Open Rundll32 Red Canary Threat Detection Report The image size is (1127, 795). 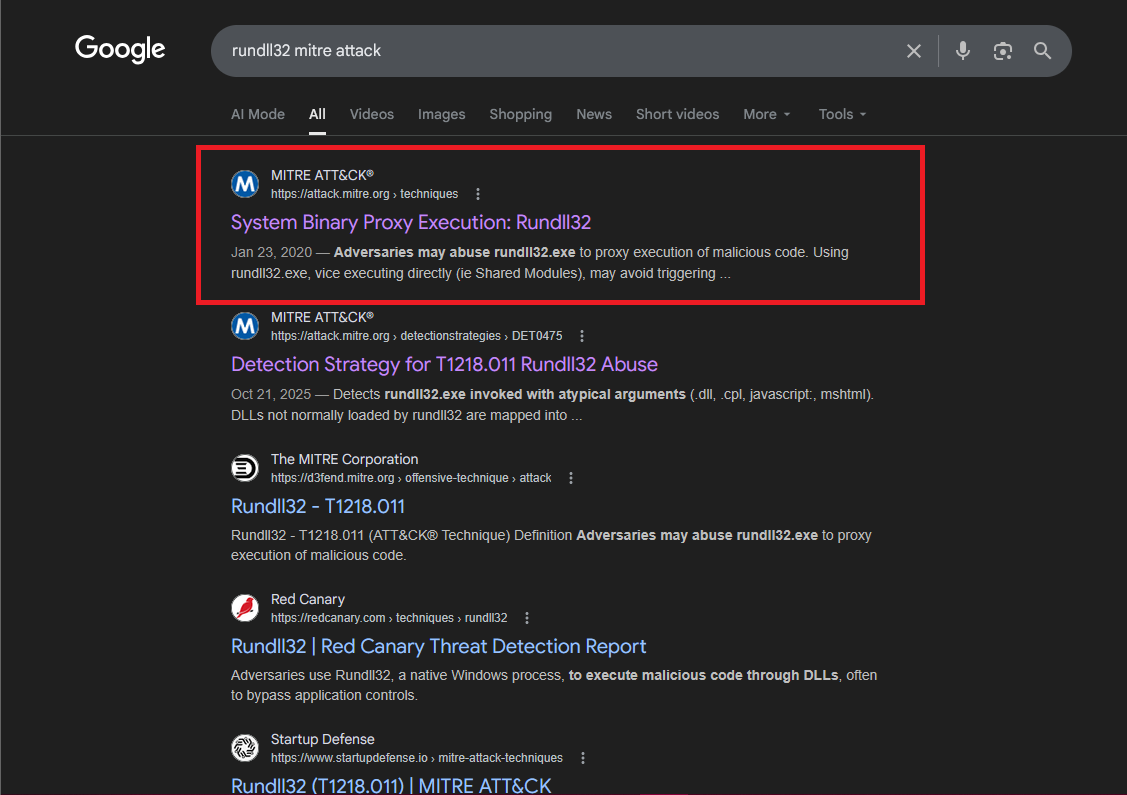click(x=438, y=646)
